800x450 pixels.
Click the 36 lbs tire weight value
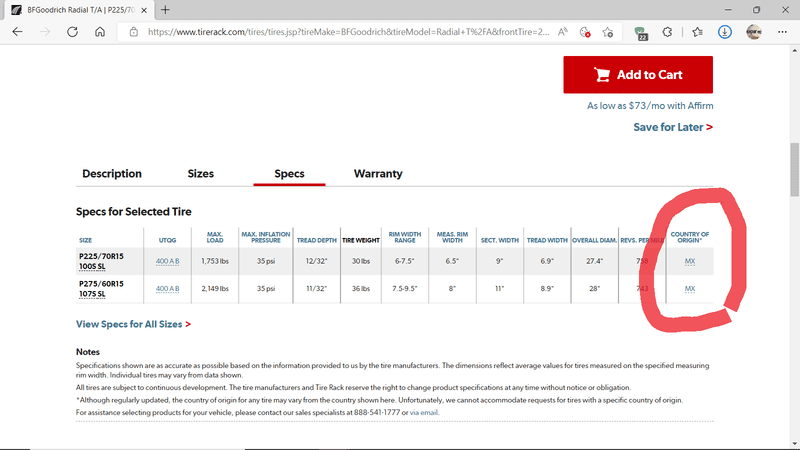(361, 289)
